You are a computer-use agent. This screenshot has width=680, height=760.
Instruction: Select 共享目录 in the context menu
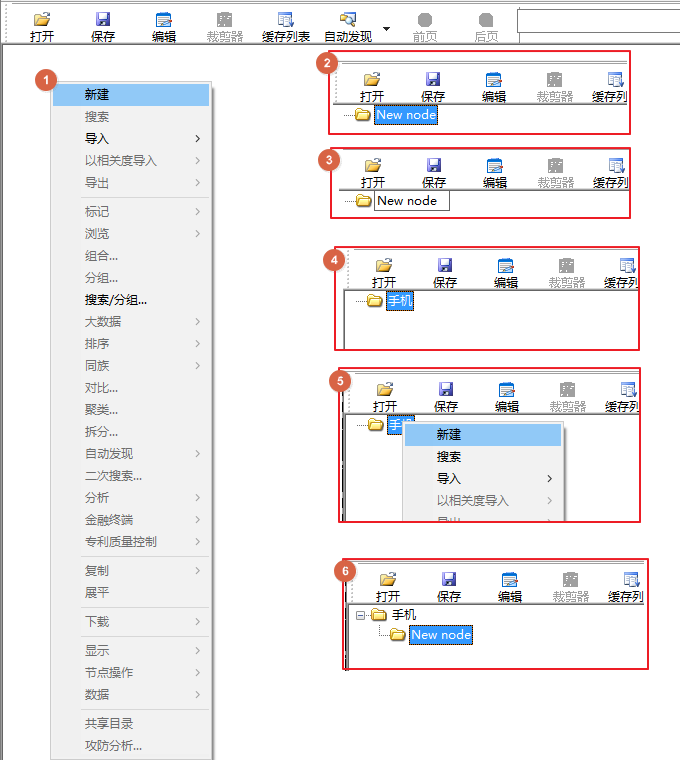click(109, 723)
